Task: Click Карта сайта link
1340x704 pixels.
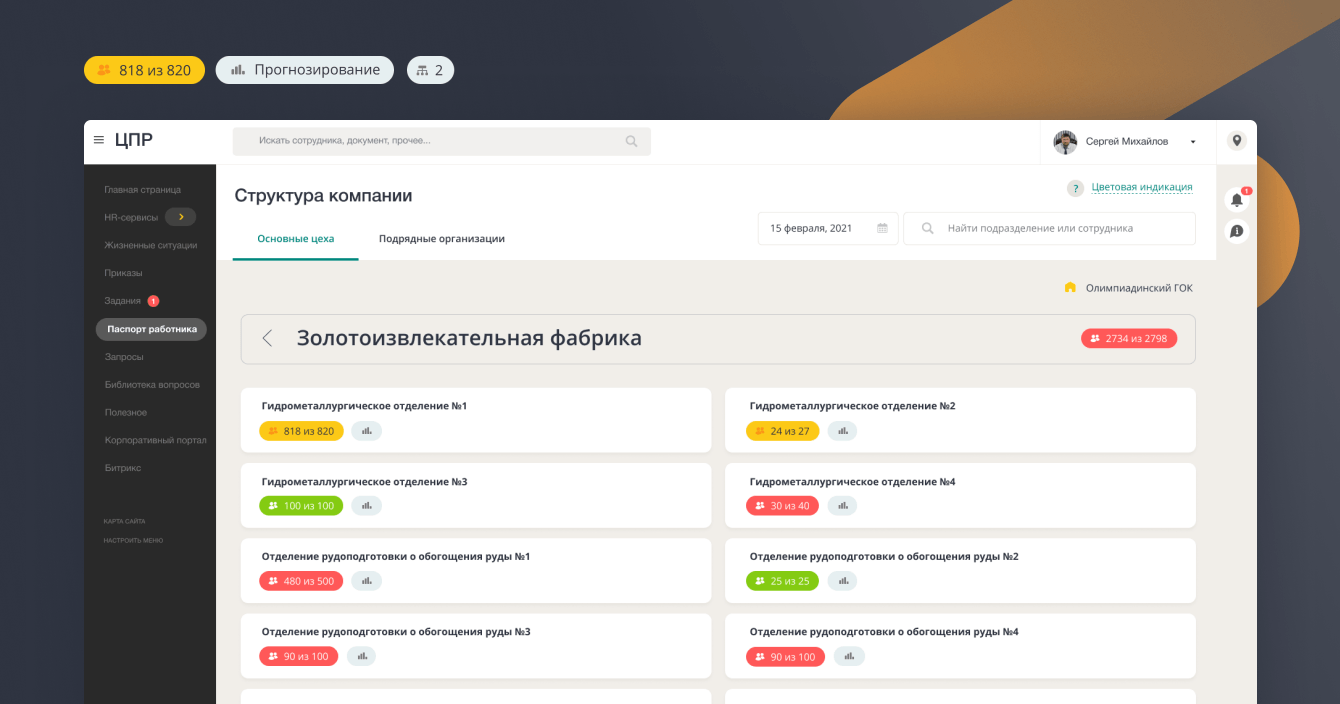Action: 124,522
